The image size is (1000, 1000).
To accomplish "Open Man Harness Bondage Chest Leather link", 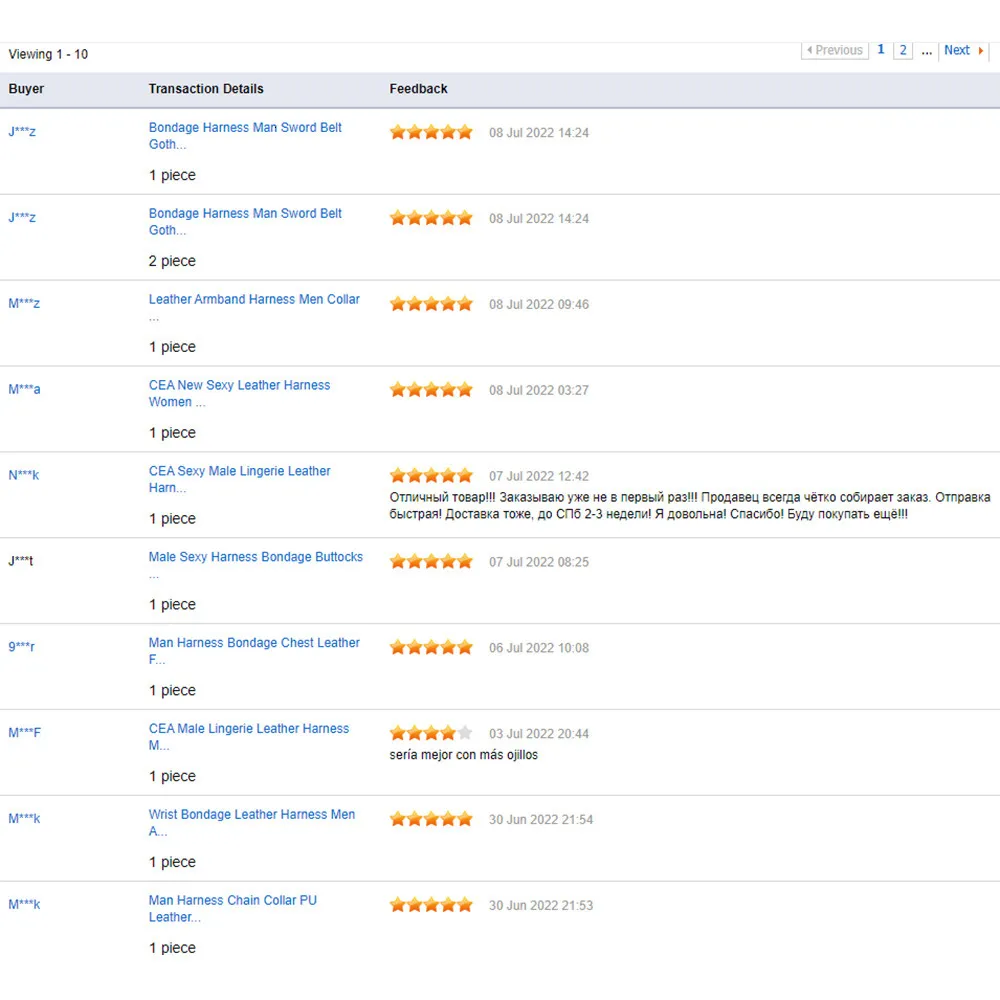I will pyautogui.click(x=254, y=643).
